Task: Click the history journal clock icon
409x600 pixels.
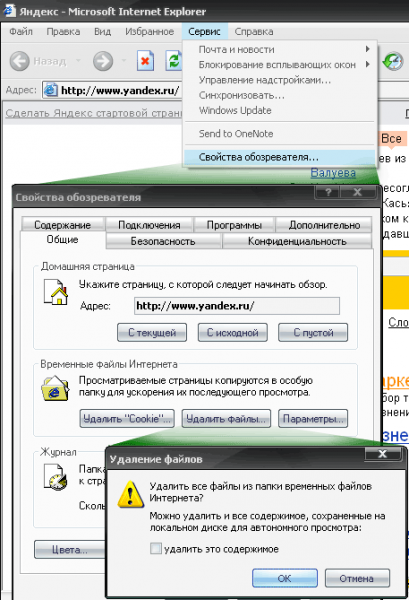Action: pyautogui.click(x=55, y=477)
